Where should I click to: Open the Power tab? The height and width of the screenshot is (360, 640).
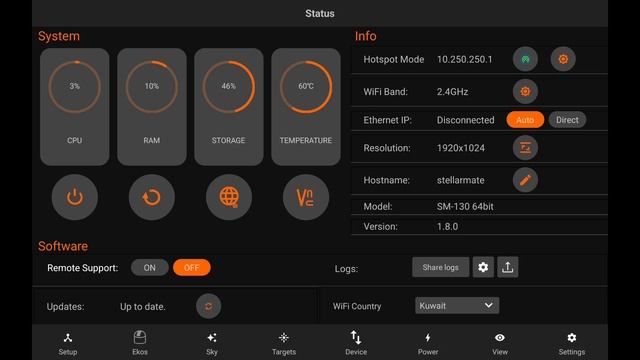coord(428,343)
